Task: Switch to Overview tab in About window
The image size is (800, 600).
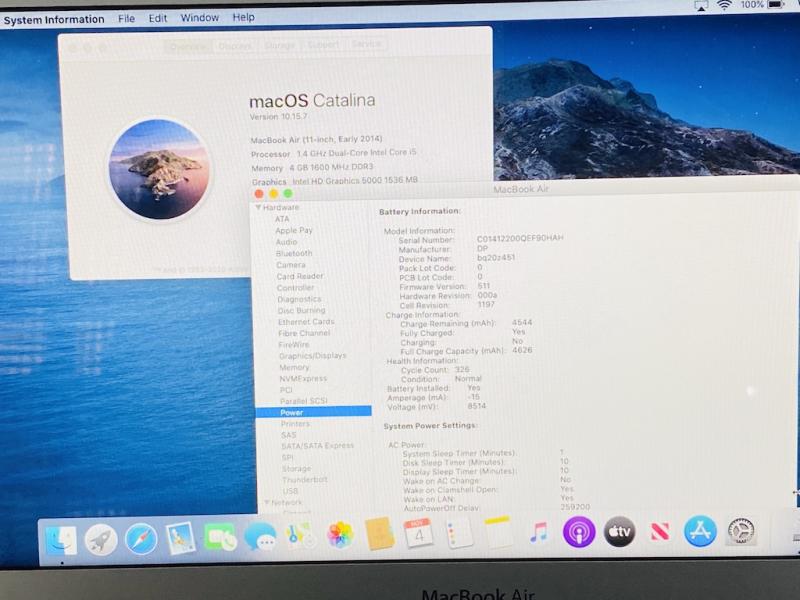Action: click(x=188, y=47)
